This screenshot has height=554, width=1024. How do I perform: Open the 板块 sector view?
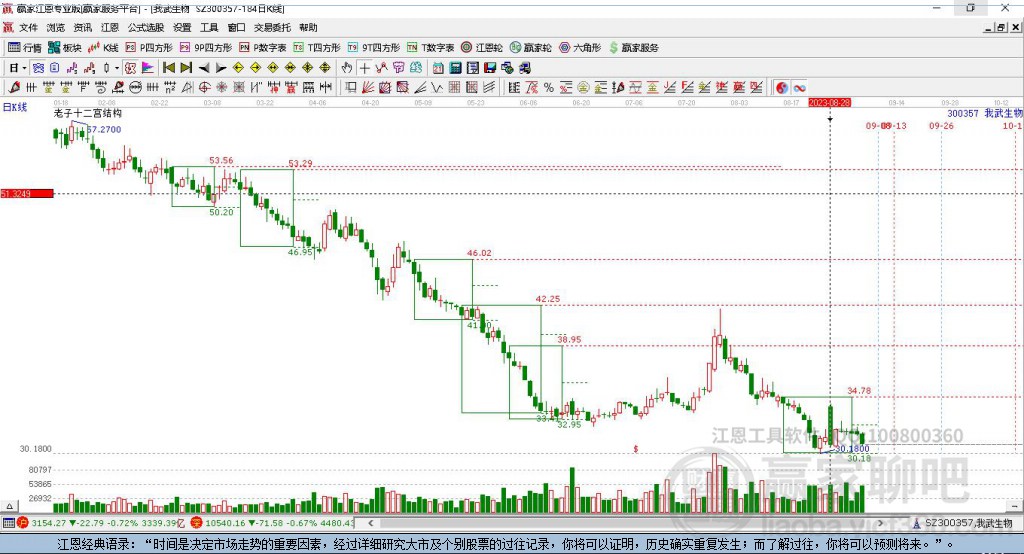65,48
